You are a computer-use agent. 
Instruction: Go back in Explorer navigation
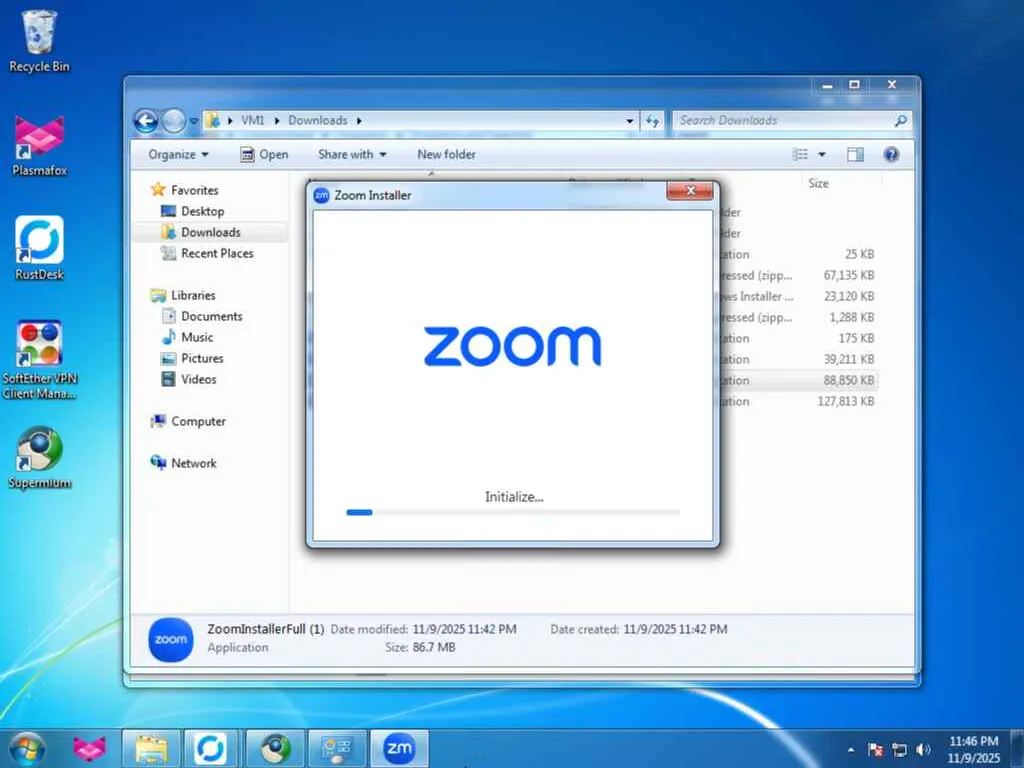click(x=146, y=121)
